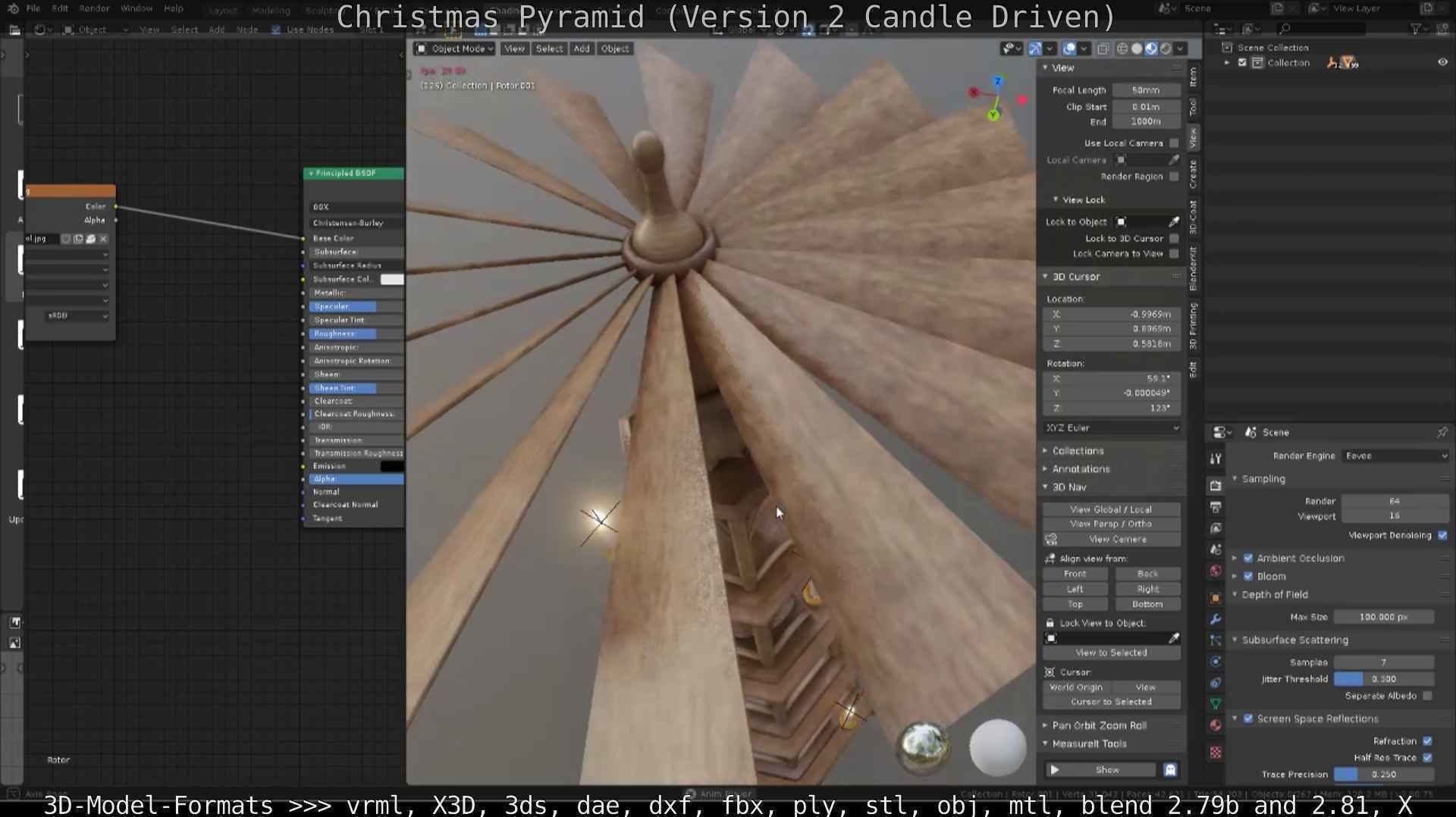Viewport: 1456px width, 817px height.
Task: Open Scene properties tab icon
Action: pyautogui.click(x=1216, y=549)
